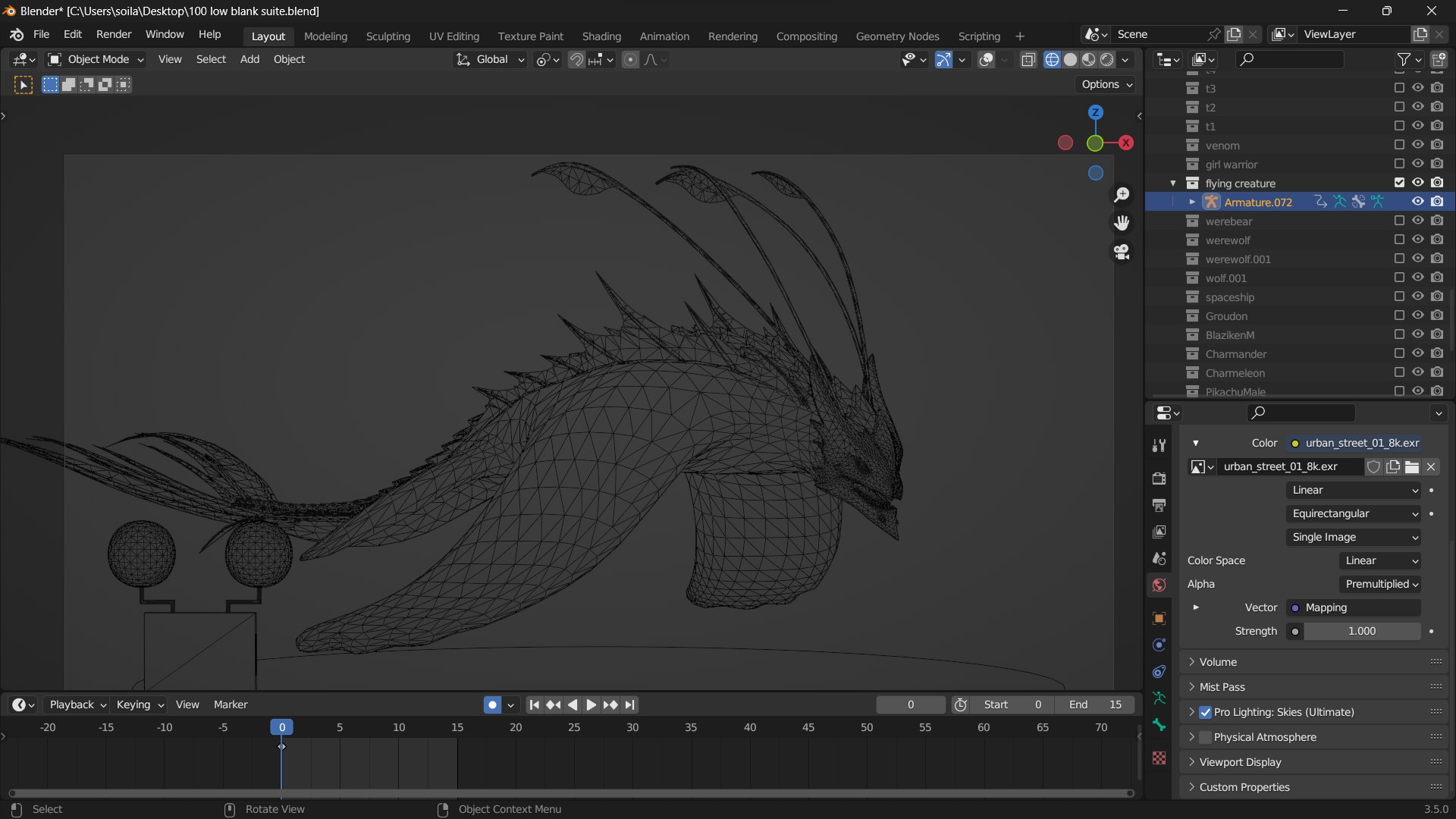Click the Marker menu in timeline
1456x819 pixels.
tap(231, 705)
